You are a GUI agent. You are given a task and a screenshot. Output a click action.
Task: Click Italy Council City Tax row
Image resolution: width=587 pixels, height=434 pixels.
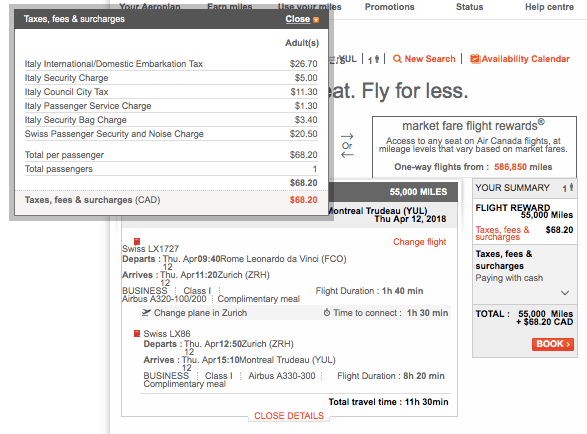coord(171,92)
